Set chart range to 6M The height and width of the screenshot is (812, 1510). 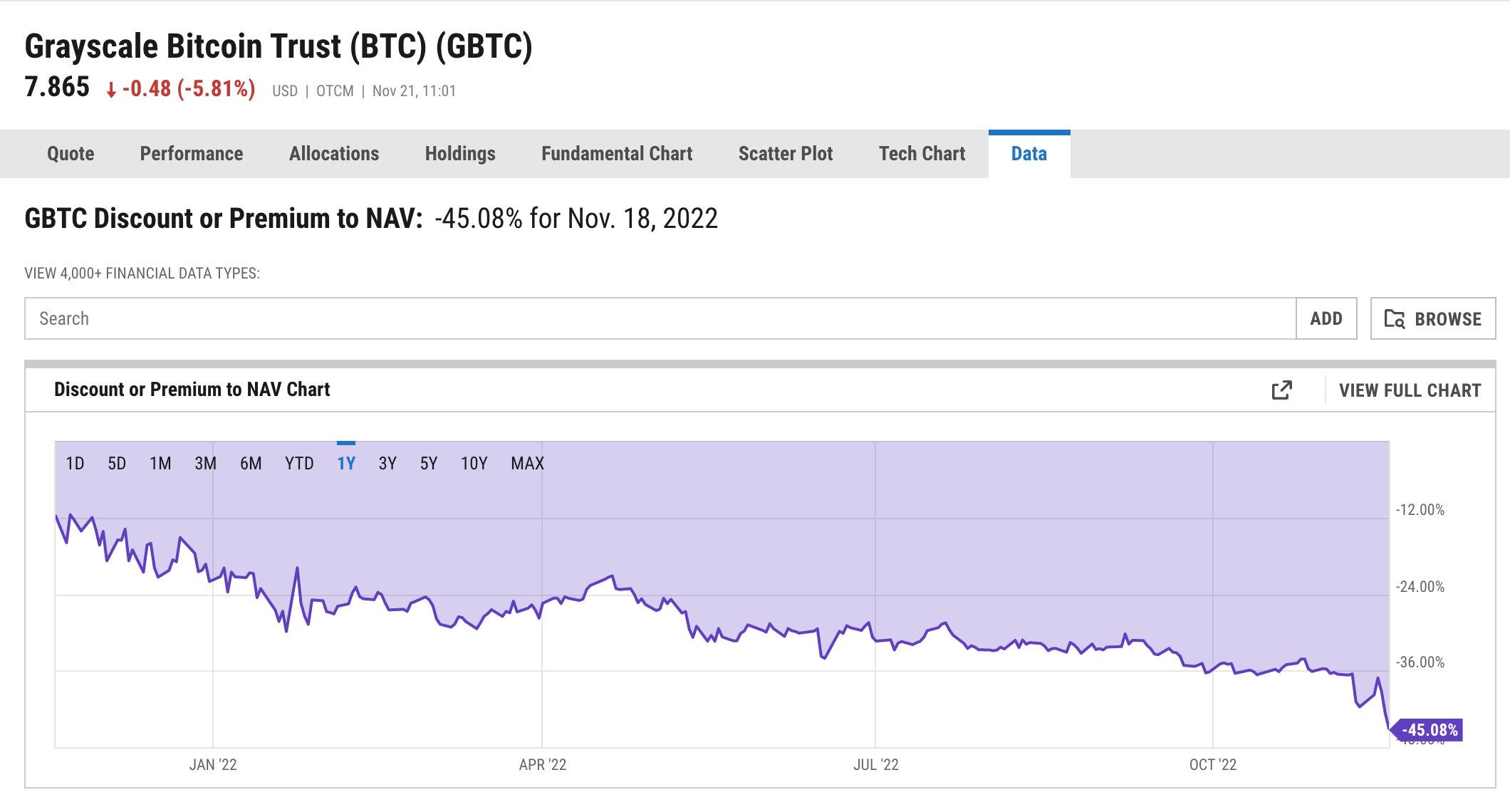251,464
